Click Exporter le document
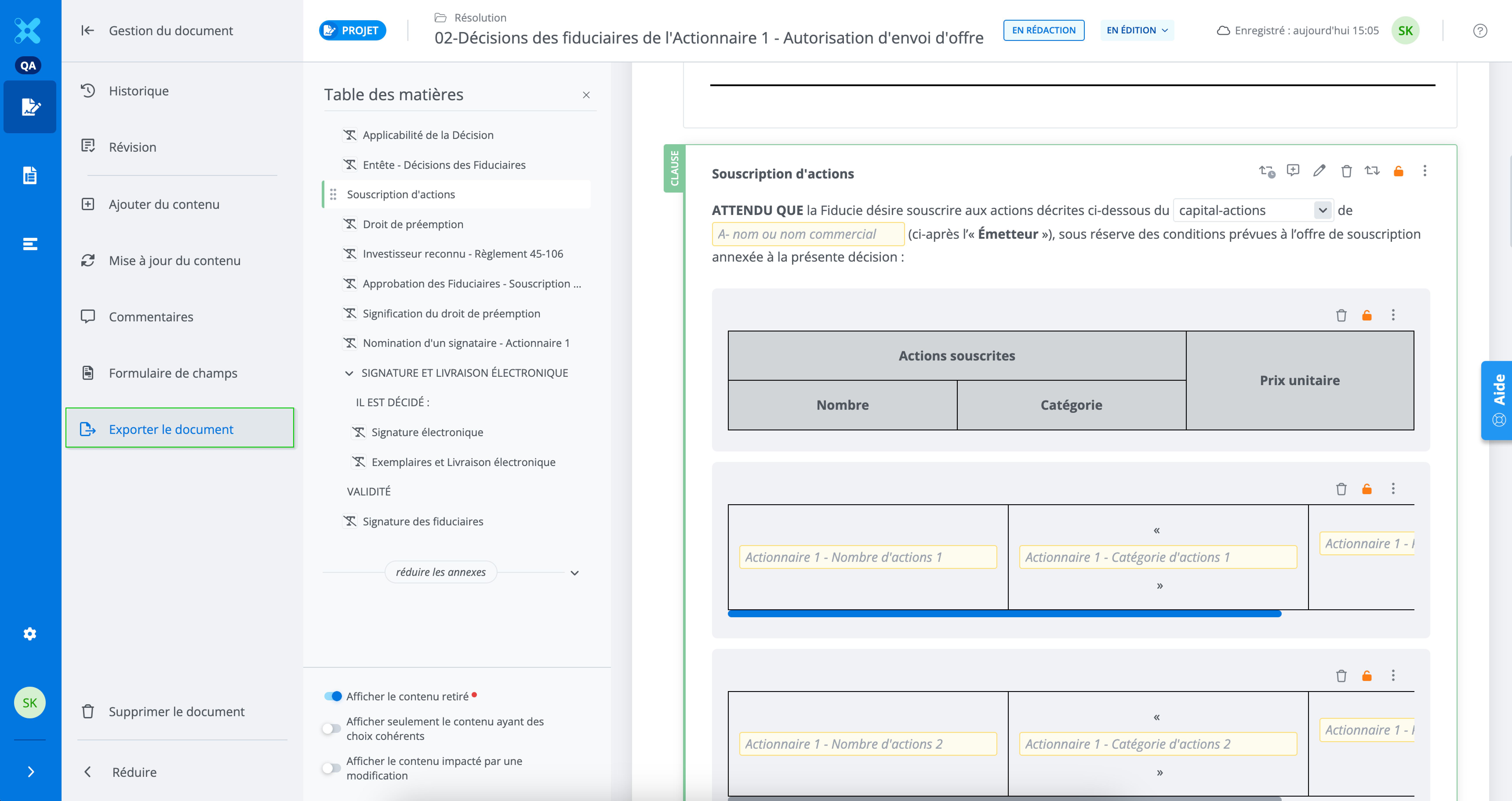 click(171, 429)
